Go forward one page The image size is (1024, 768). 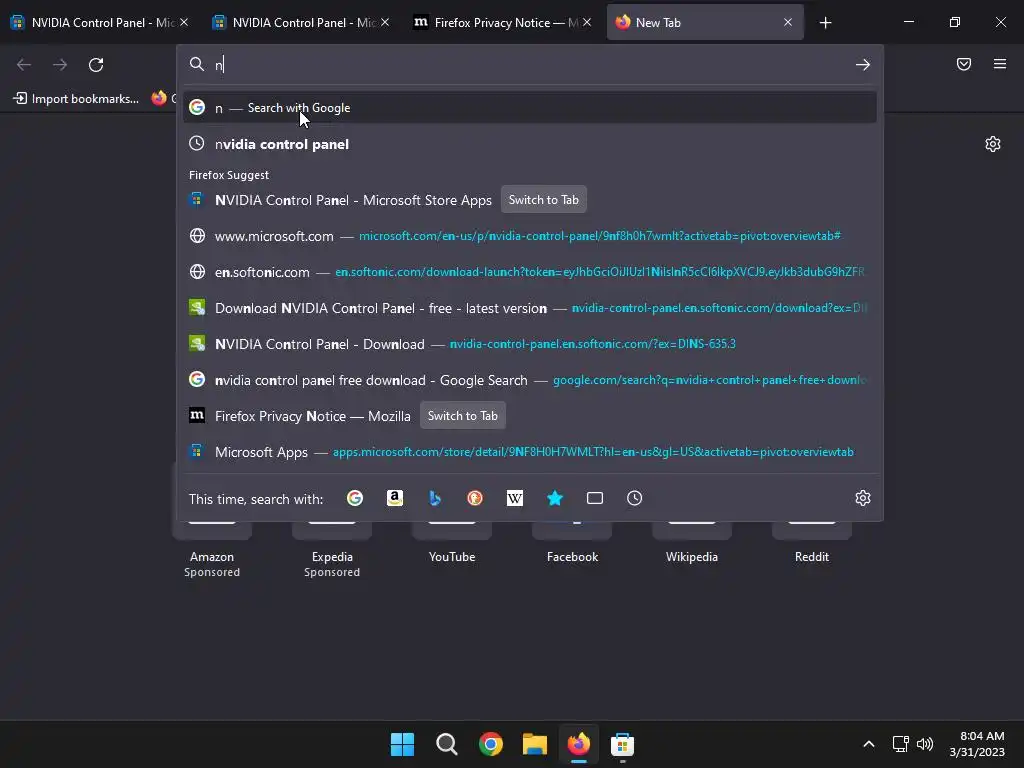[x=60, y=65]
